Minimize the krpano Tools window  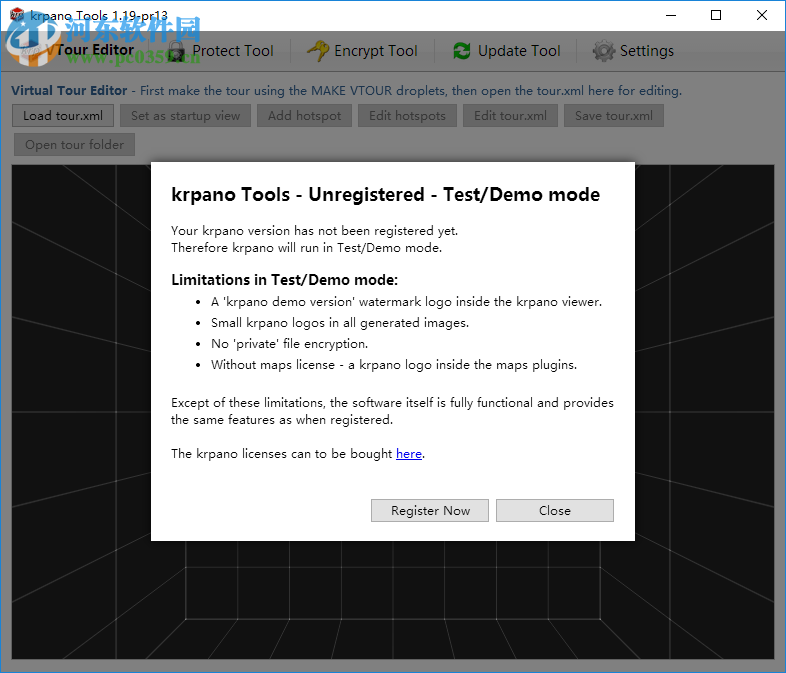(x=671, y=15)
